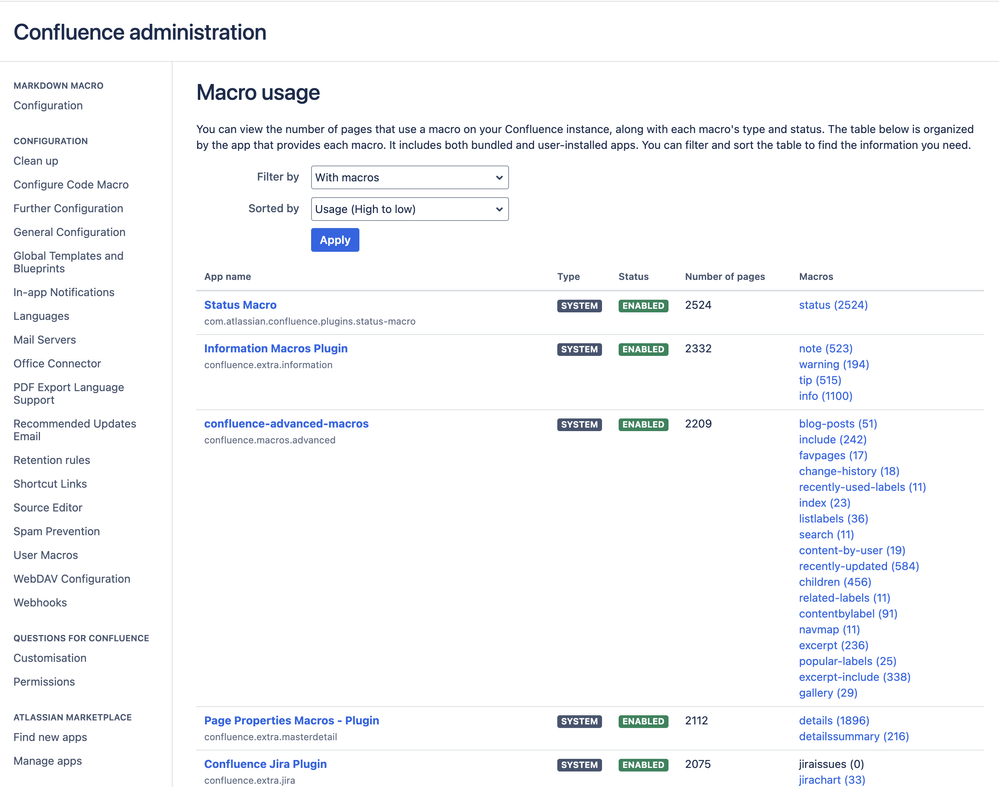Viewport: 999px width, 787px height.
Task: Open PDF Export Language Support
Action: click(69, 393)
